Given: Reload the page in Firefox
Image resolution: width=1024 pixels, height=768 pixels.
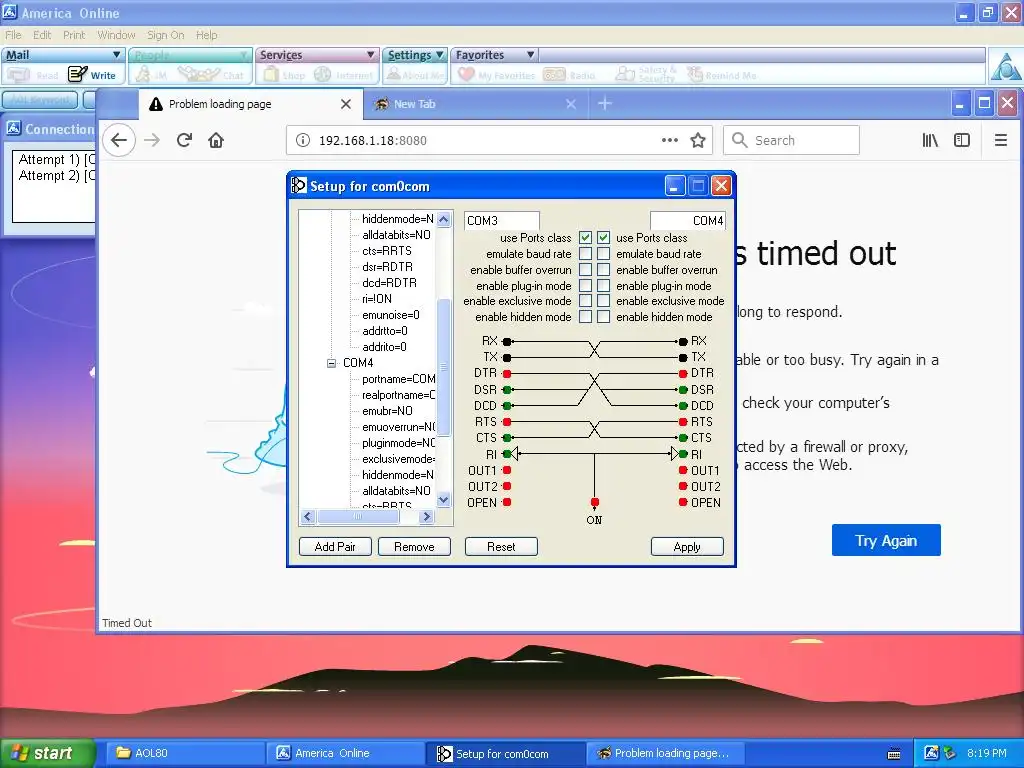Looking at the screenshot, I should coord(184,140).
